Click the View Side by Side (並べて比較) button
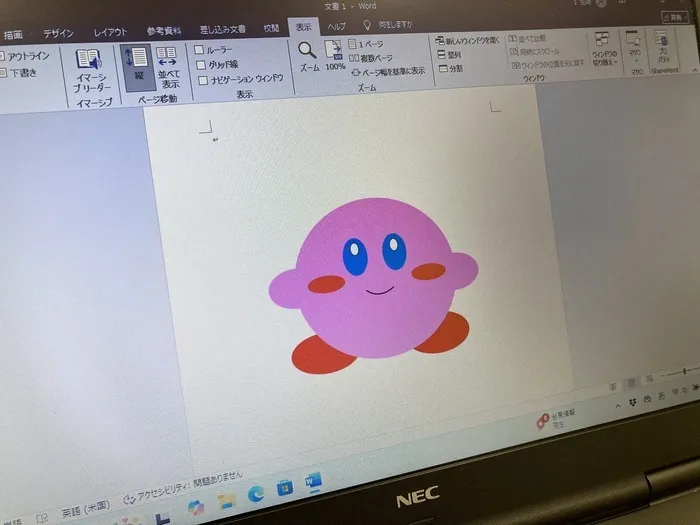This screenshot has height=525, width=700. tap(527, 39)
